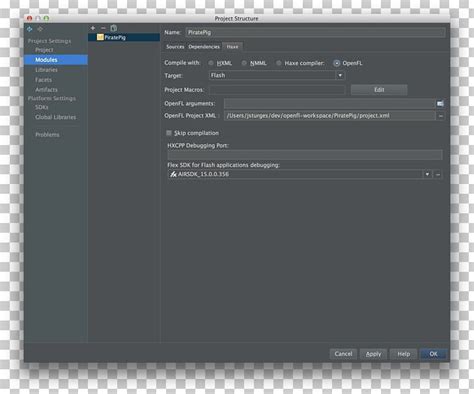Click the OpenFL arguments field
Image resolution: width=474 pixels, height=394 pixels.
pos(329,104)
